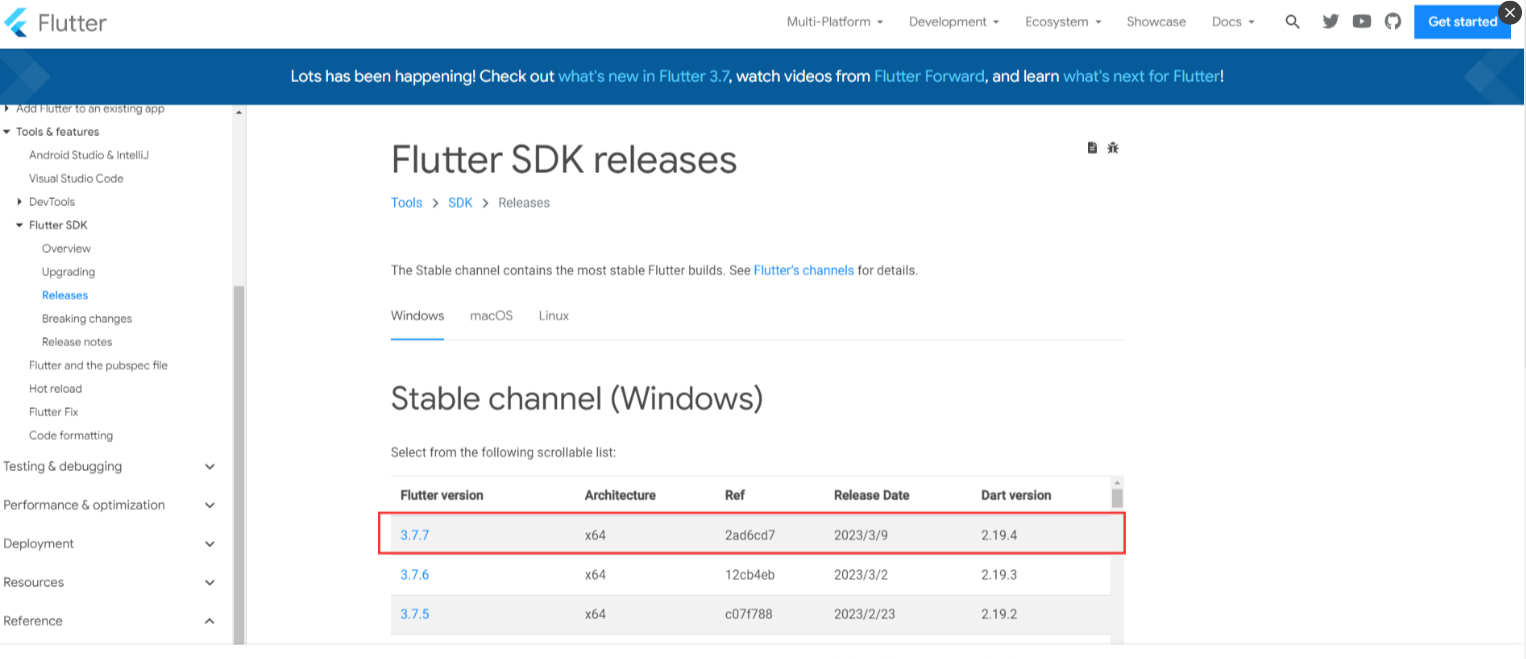
Task: Click the Tools breadcrumb link
Action: pyautogui.click(x=406, y=202)
